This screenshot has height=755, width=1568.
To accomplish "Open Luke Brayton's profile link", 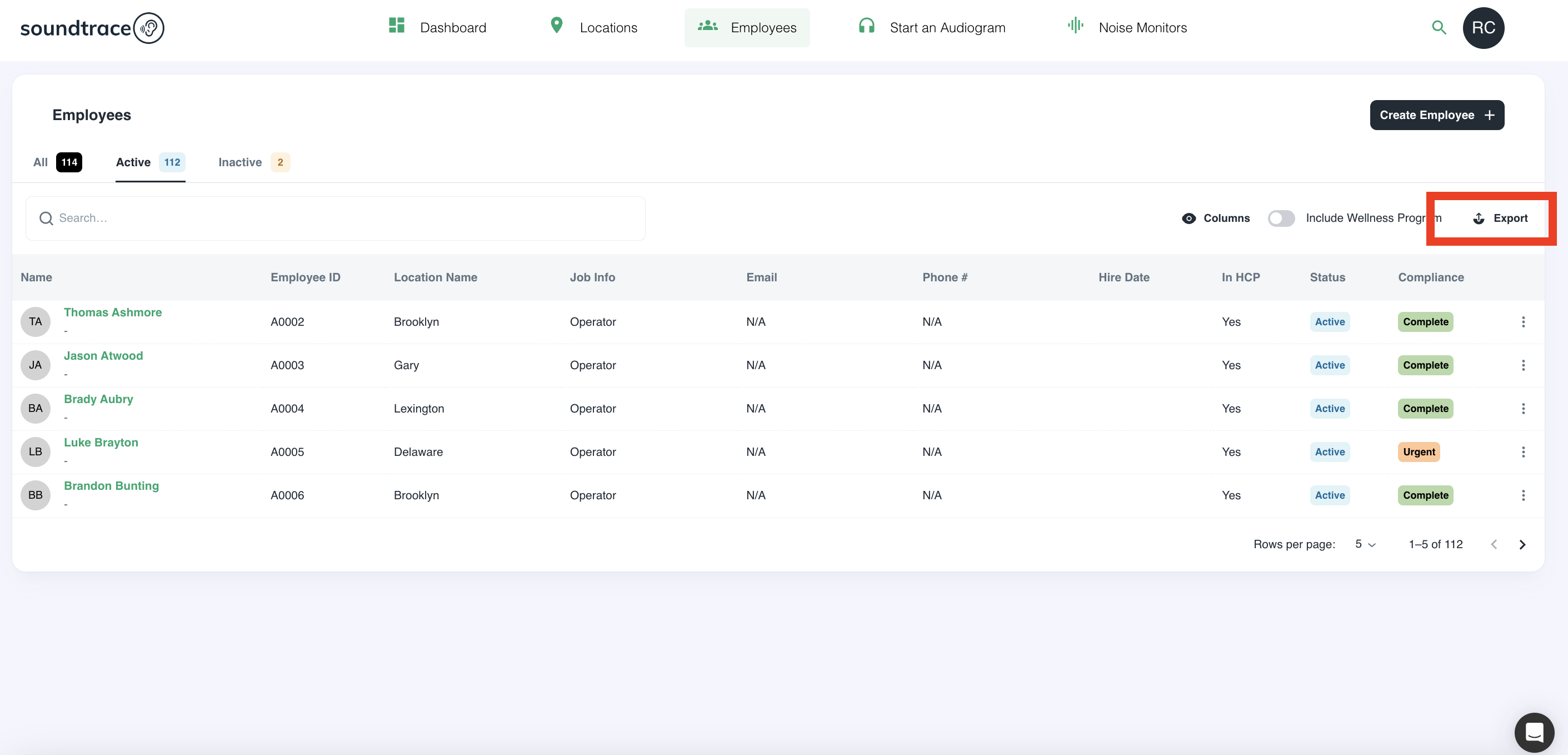I will pos(101,442).
